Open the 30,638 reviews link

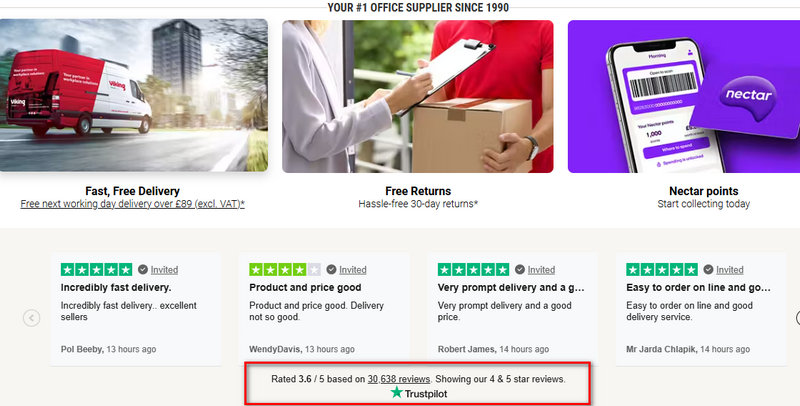point(398,379)
